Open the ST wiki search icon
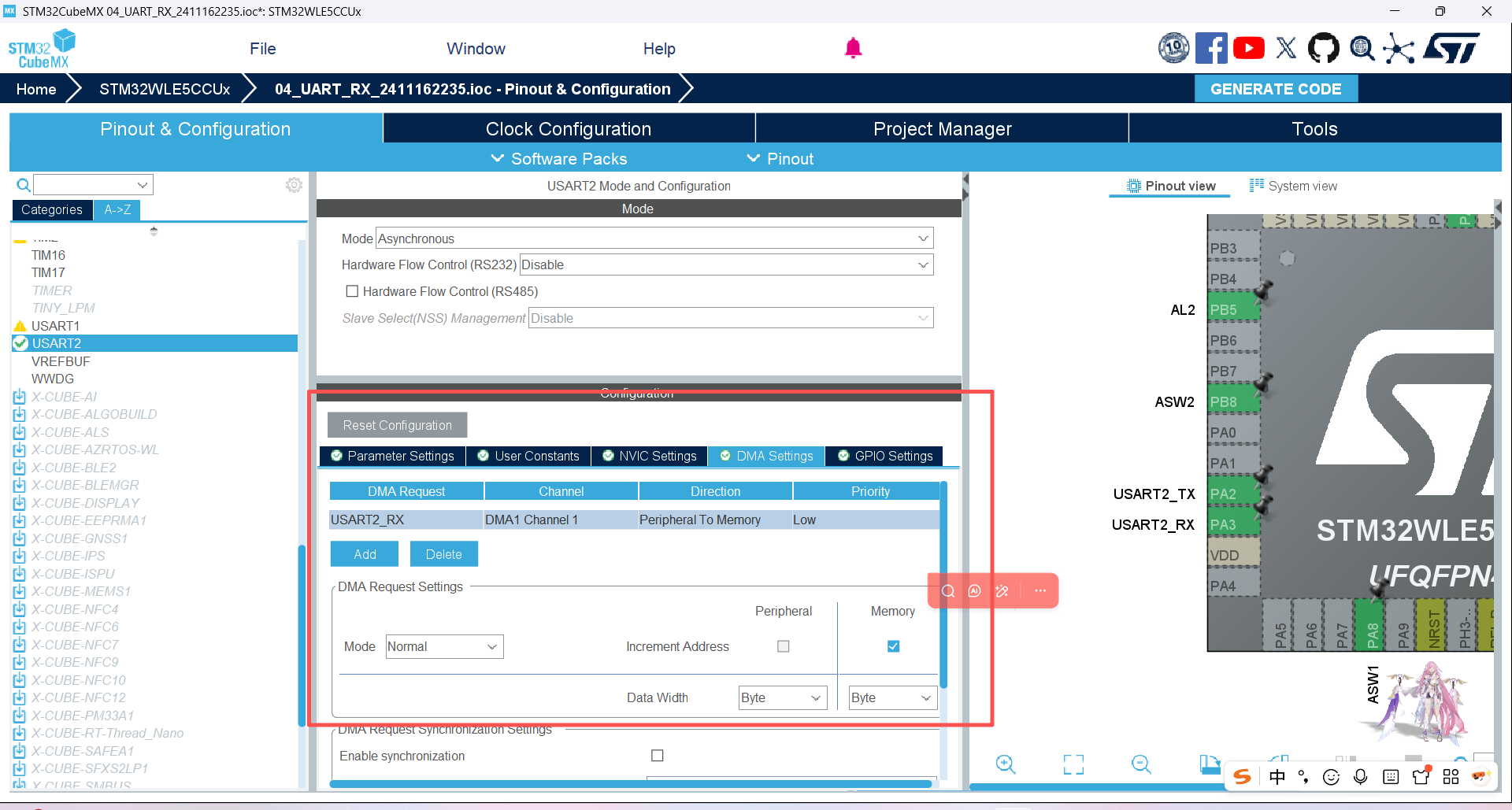The height and width of the screenshot is (810, 1512). pos(1362,48)
